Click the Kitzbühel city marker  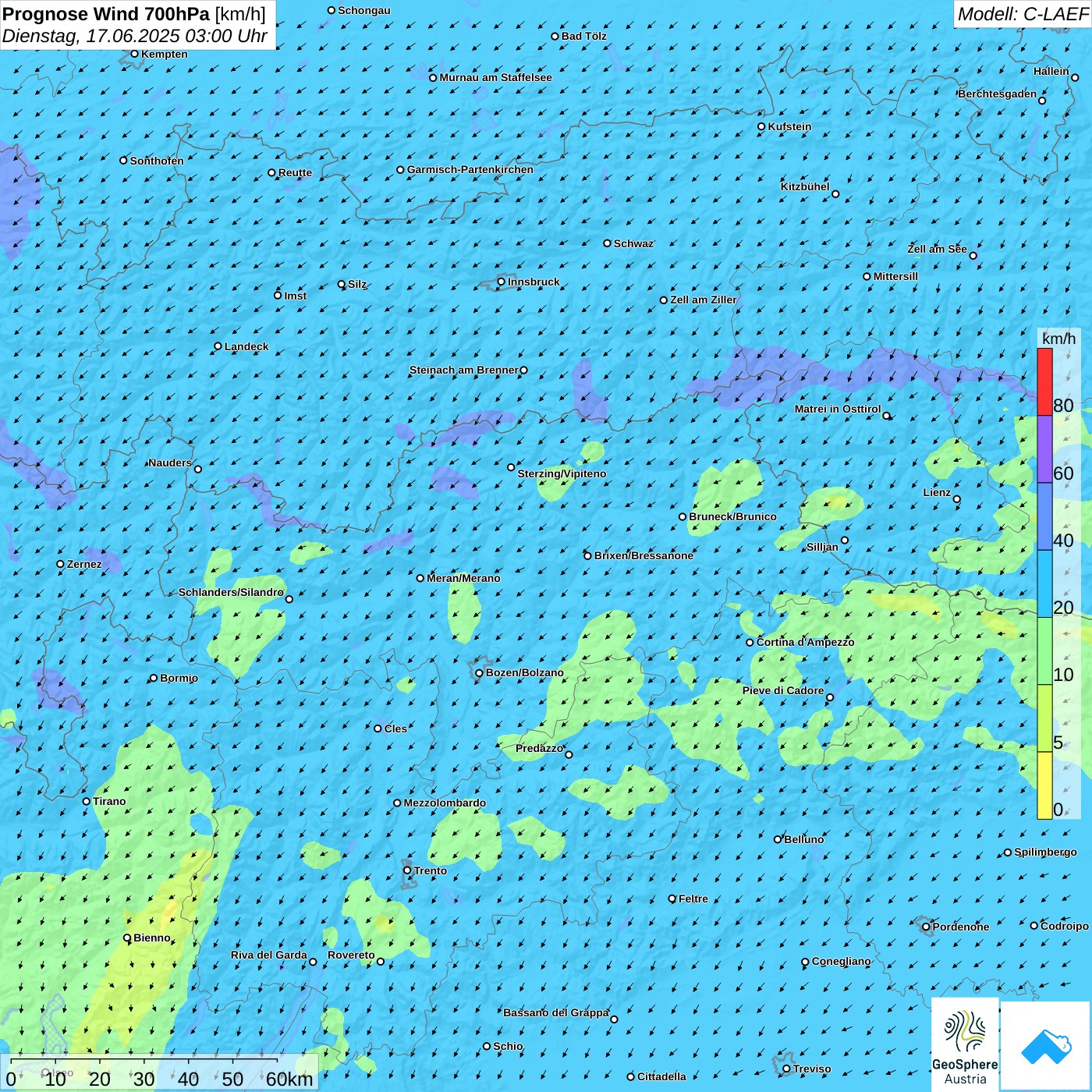[x=835, y=194]
